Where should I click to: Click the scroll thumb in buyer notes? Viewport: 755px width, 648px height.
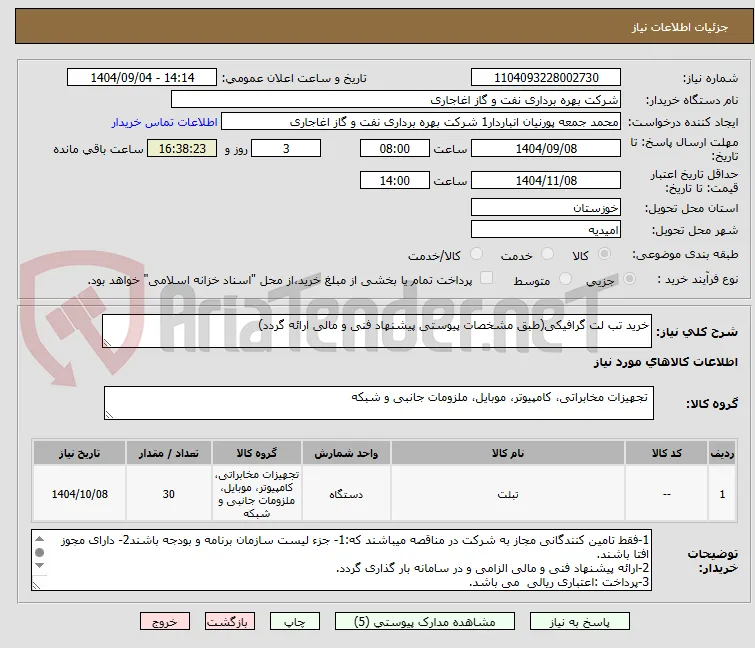point(40,552)
